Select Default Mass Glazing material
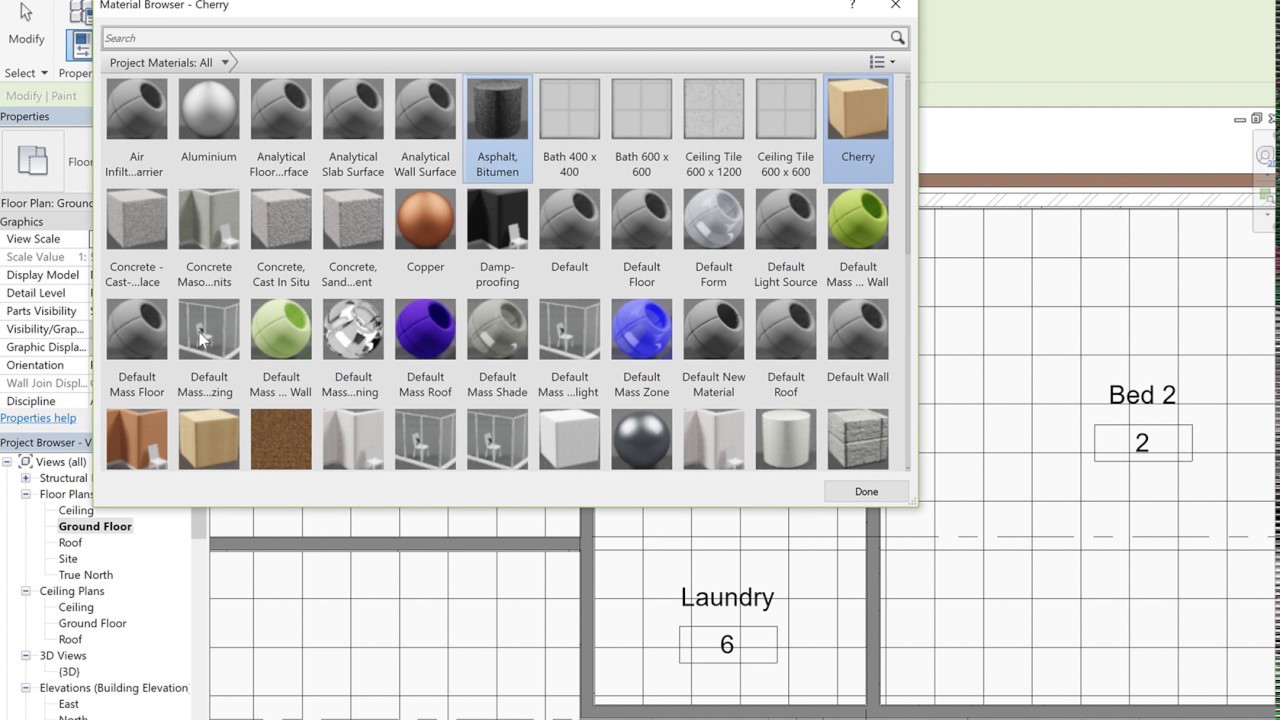The height and width of the screenshot is (720, 1280). (x=209, y=348)
